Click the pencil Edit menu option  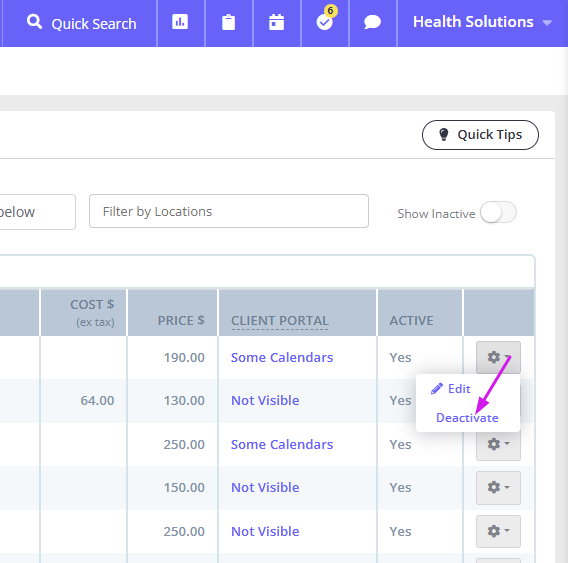(x=451, y=389)
